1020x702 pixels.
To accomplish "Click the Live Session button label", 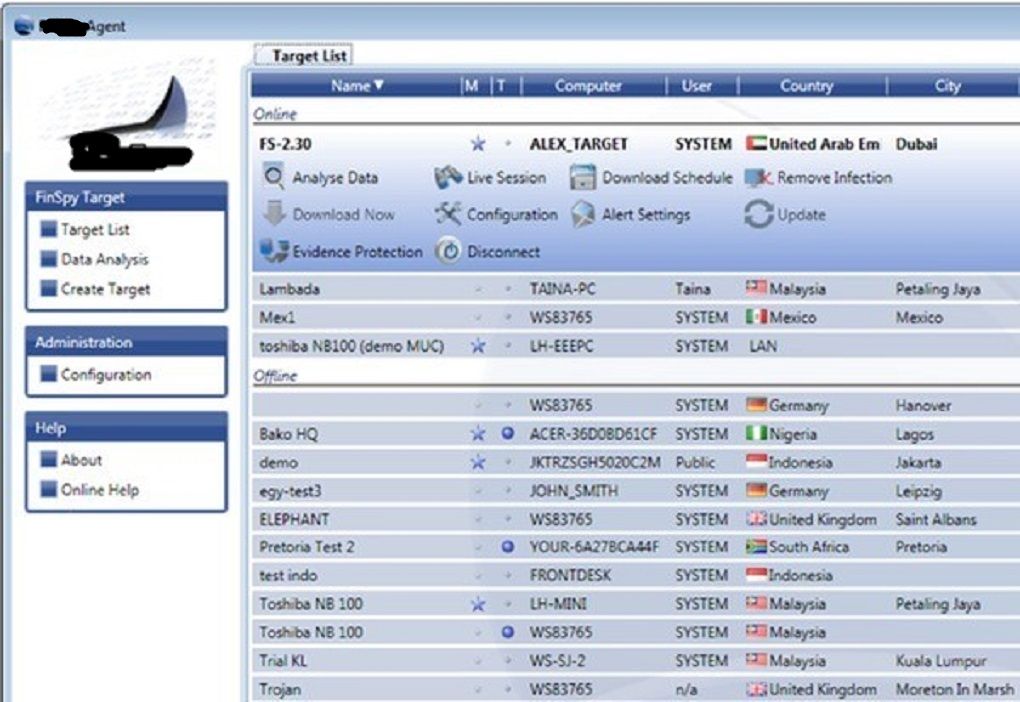I will 507,178.
